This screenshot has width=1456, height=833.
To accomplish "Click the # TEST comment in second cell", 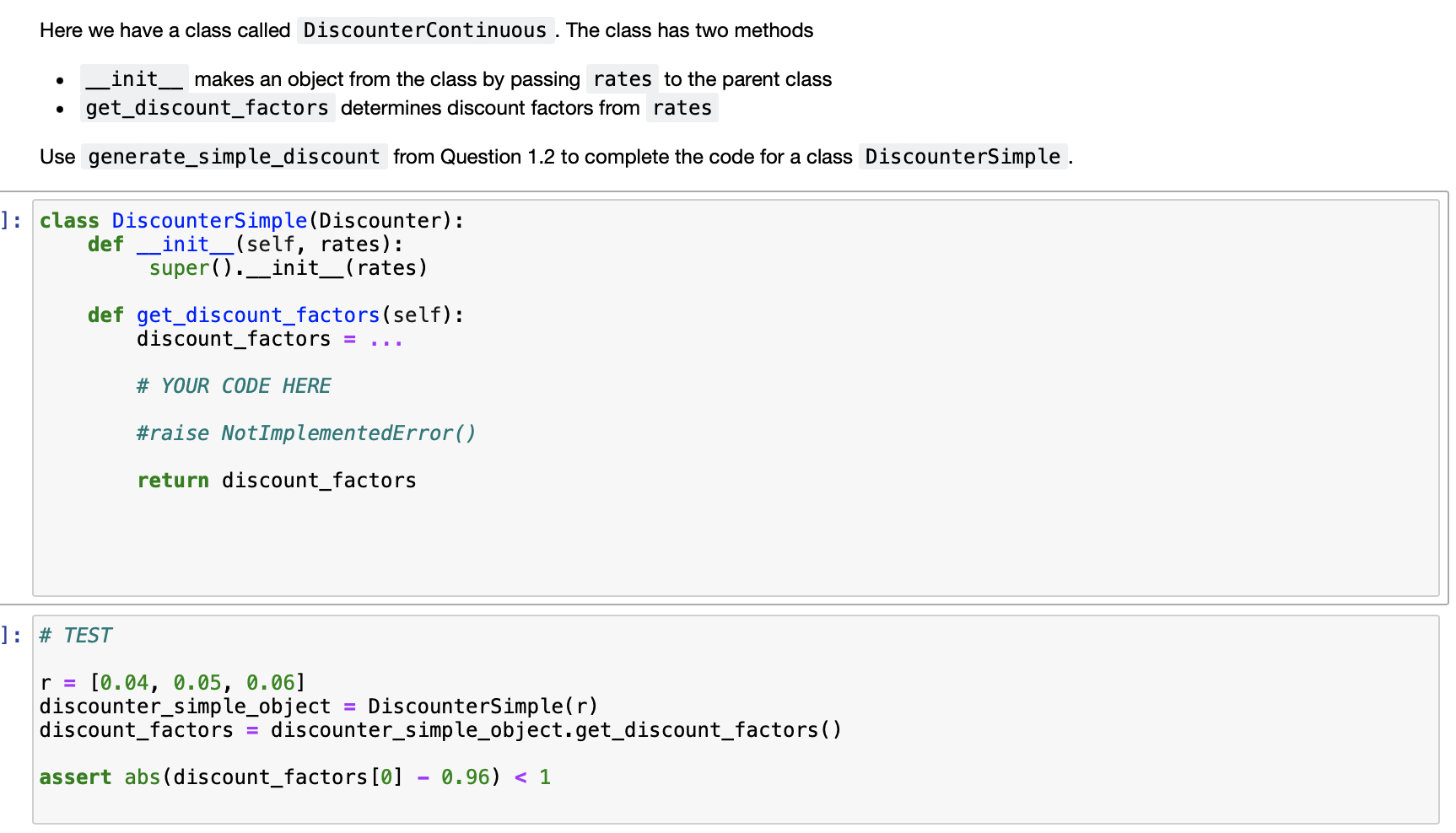I will coord(76,636).
